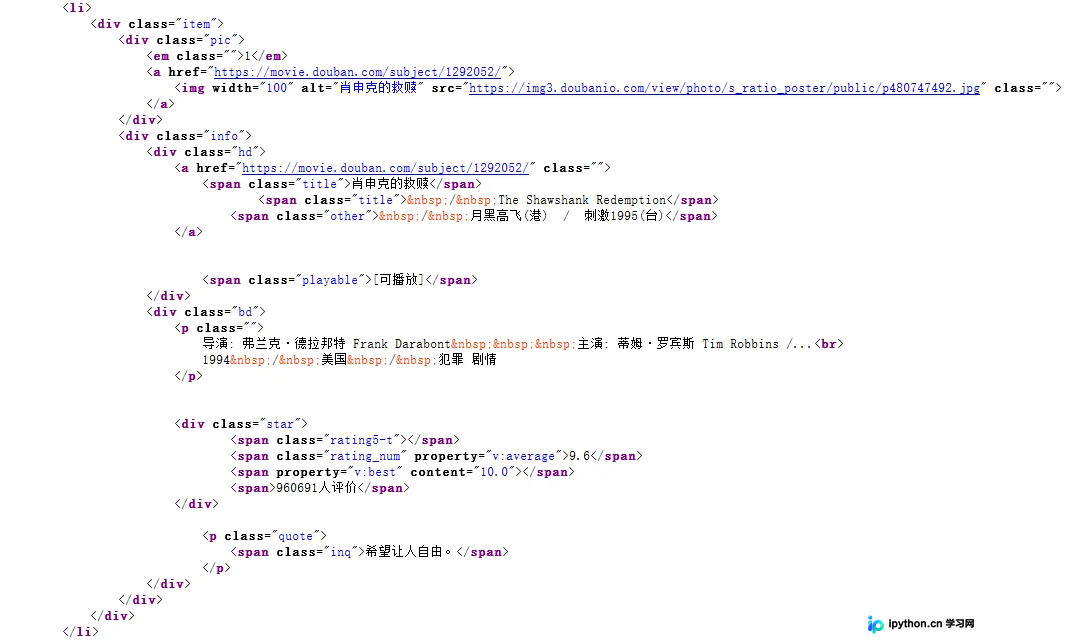
Task: Click the text The Shawshank Redemption
Action: point(582,200)
